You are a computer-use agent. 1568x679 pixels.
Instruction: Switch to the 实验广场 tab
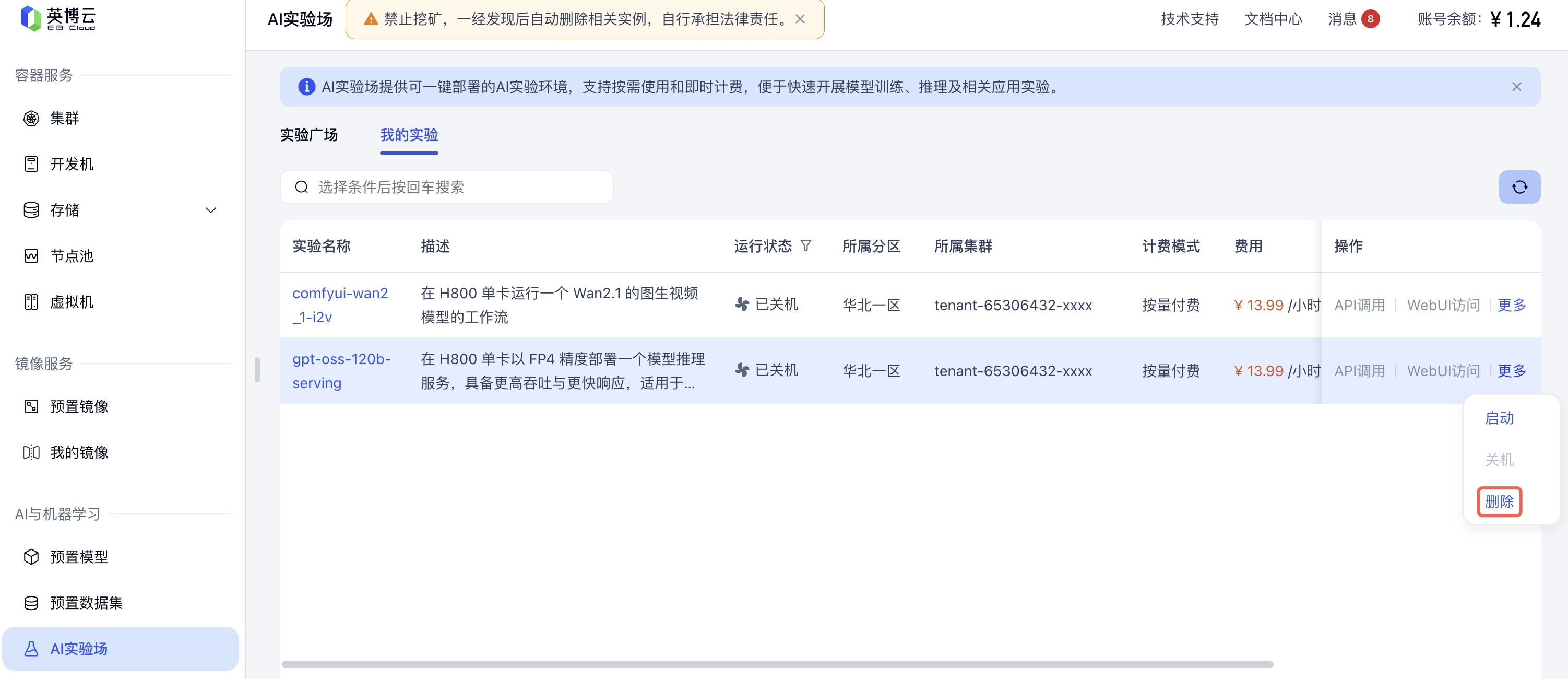point(308,135)
